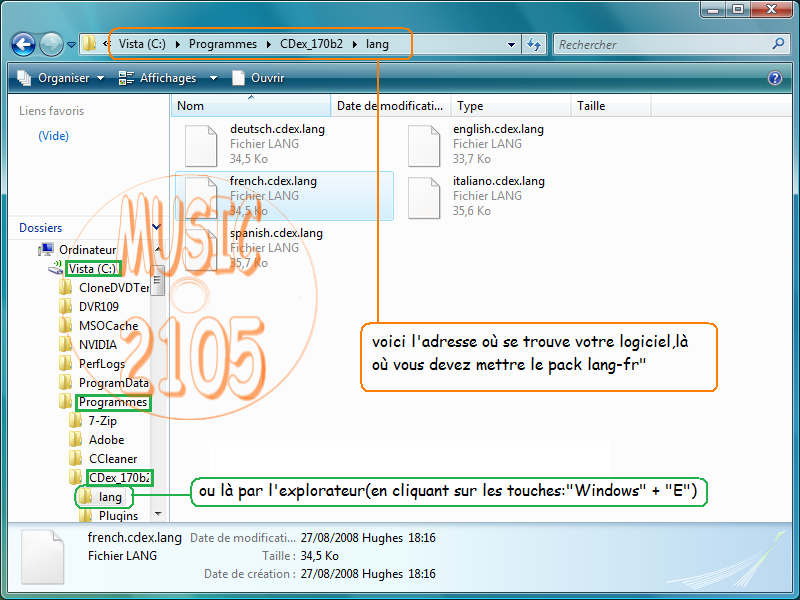Sort by Date de modification column
800x600 pixels.
pos(390,106)
